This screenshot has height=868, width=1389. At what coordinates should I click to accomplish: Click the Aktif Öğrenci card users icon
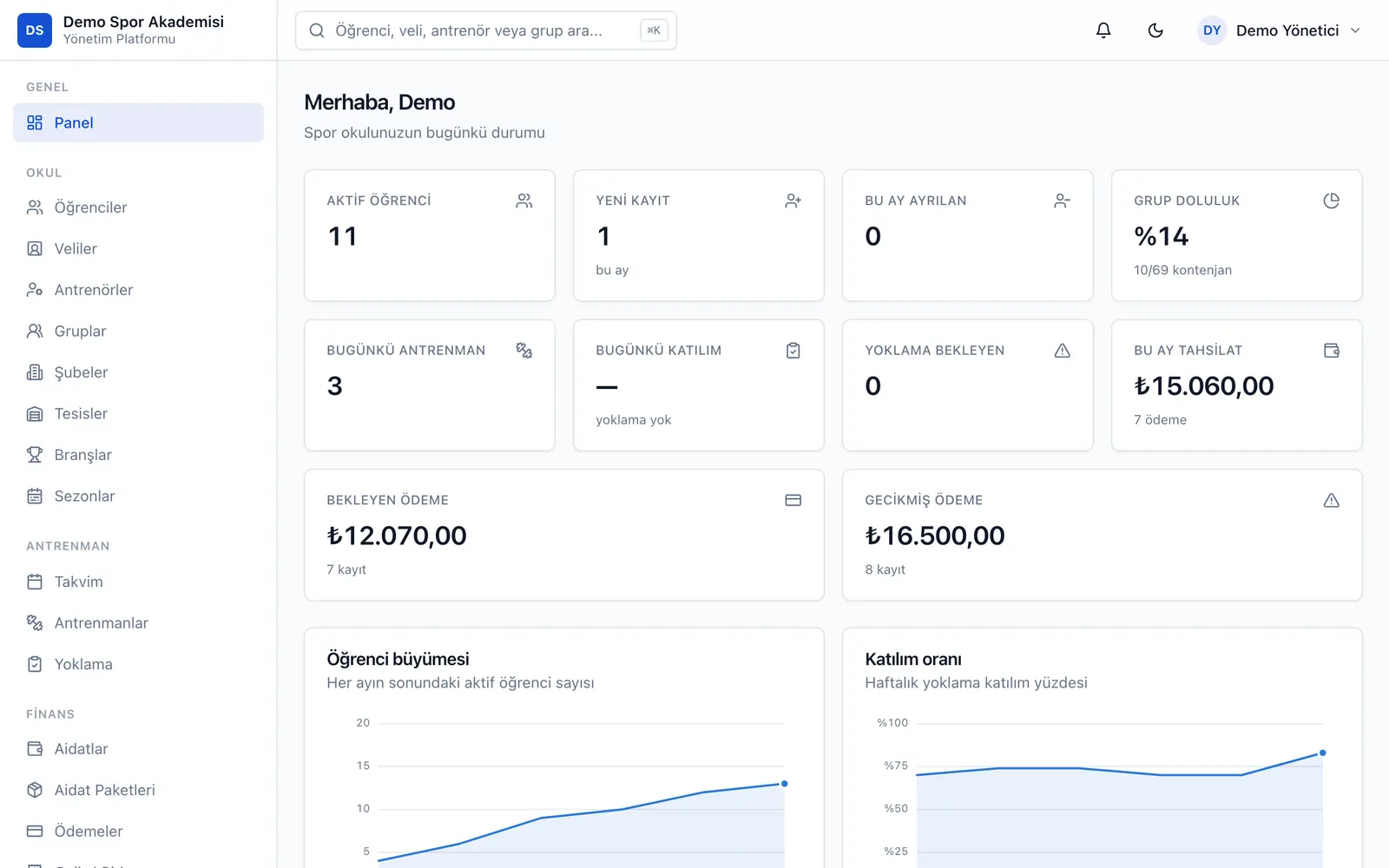point(524,201)
